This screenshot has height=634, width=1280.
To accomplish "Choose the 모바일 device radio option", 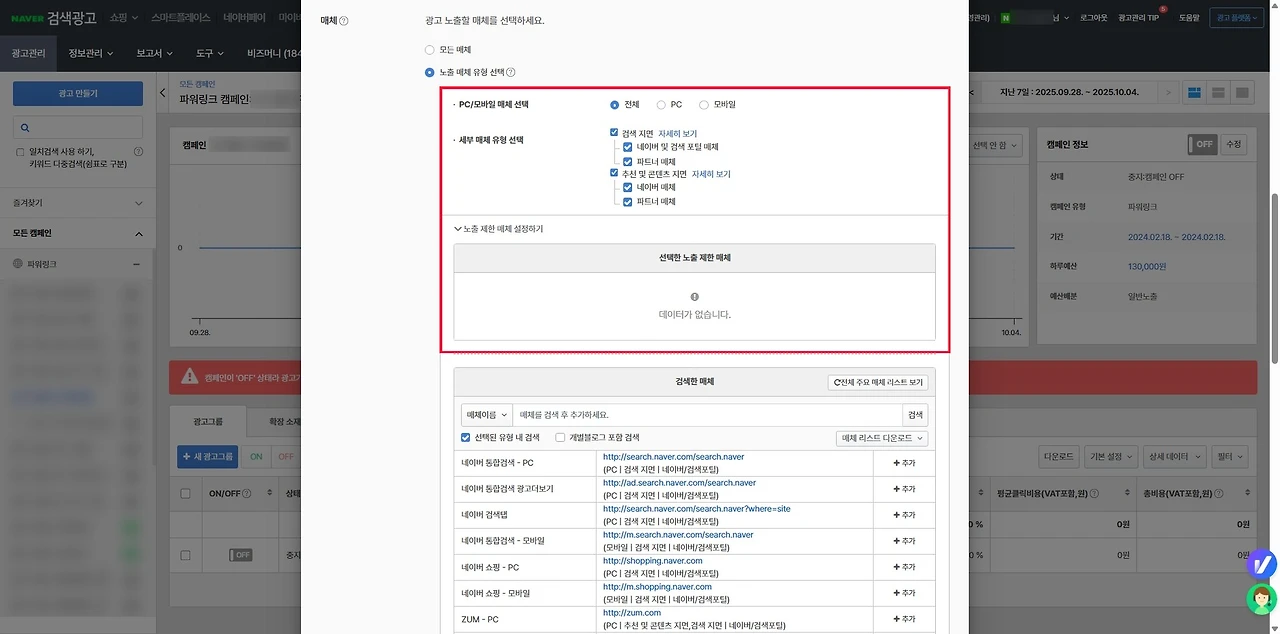I will click(704, 104).
